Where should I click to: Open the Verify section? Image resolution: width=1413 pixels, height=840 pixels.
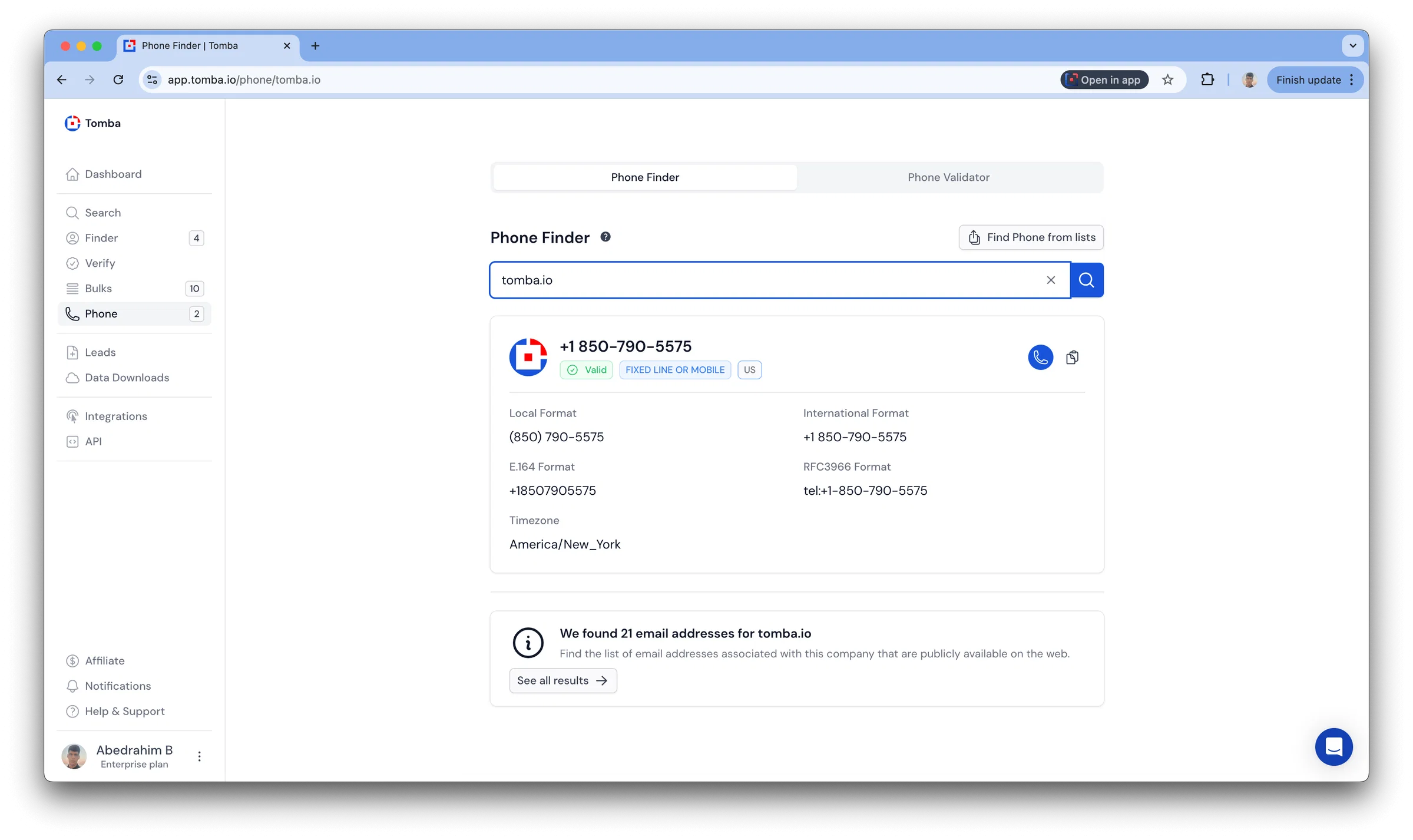point(134,263)
